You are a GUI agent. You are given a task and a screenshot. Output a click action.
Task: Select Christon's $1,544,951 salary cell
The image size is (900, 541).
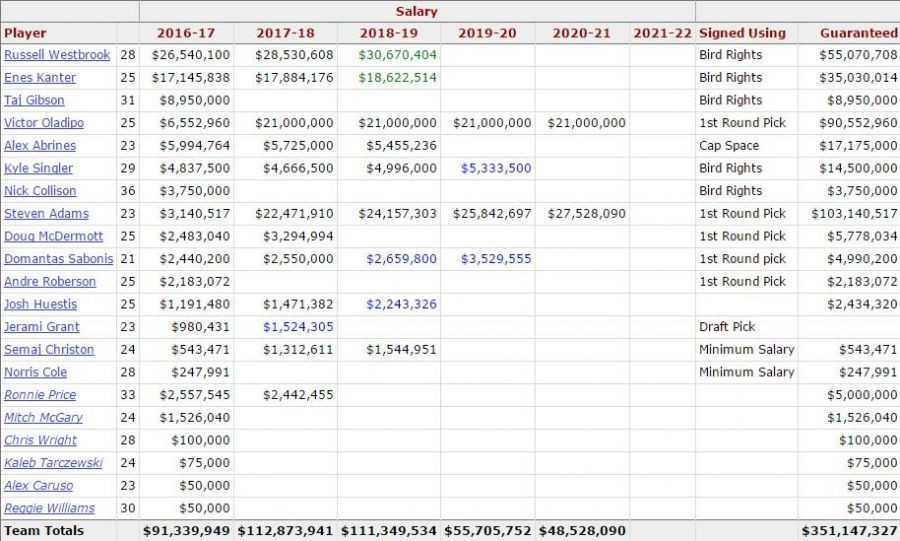[x=401, y=349]
